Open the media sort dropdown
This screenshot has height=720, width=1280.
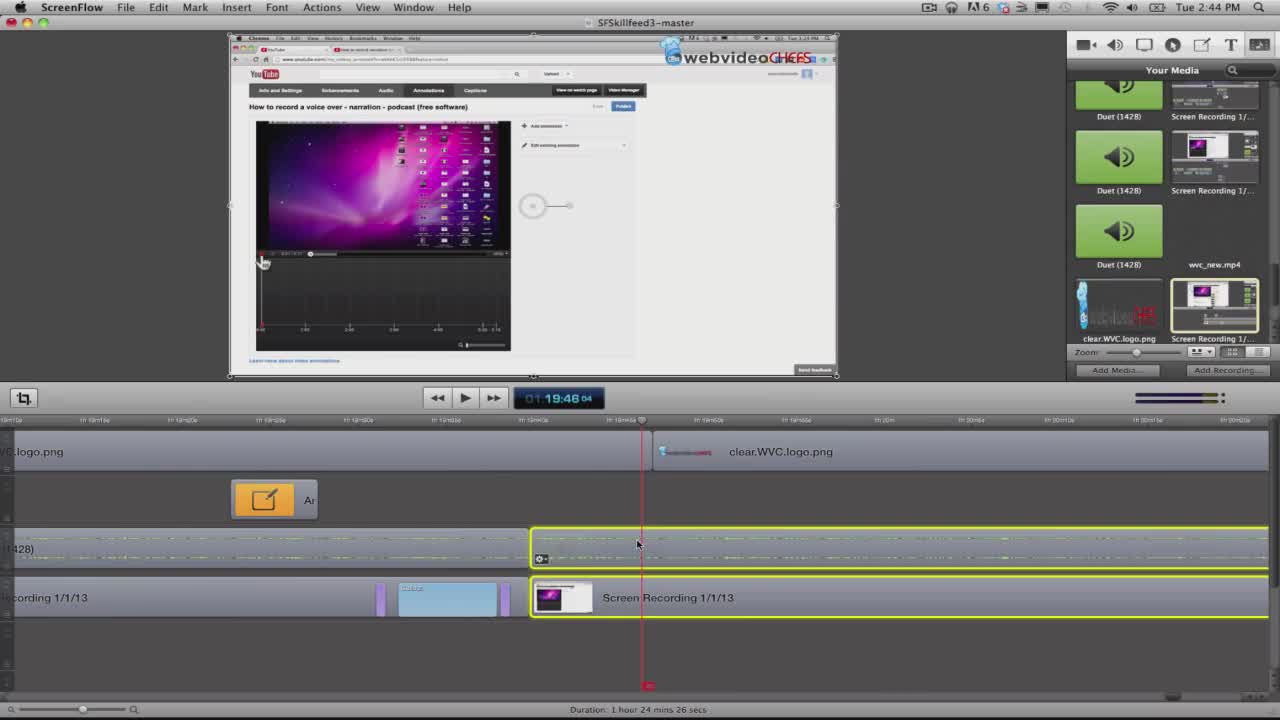(1201, 352)
